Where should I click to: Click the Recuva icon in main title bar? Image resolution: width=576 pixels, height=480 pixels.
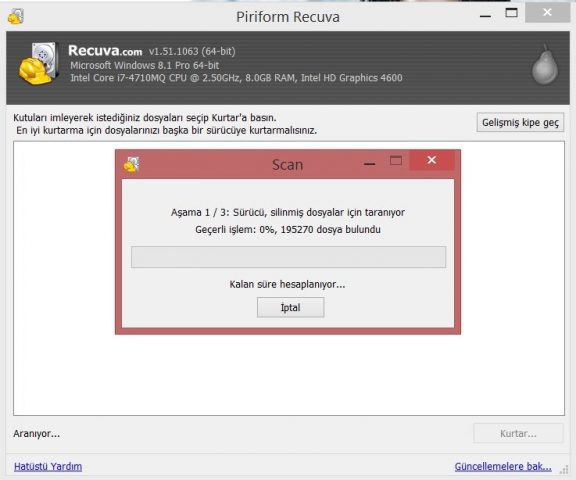click(x=16, y=17)
